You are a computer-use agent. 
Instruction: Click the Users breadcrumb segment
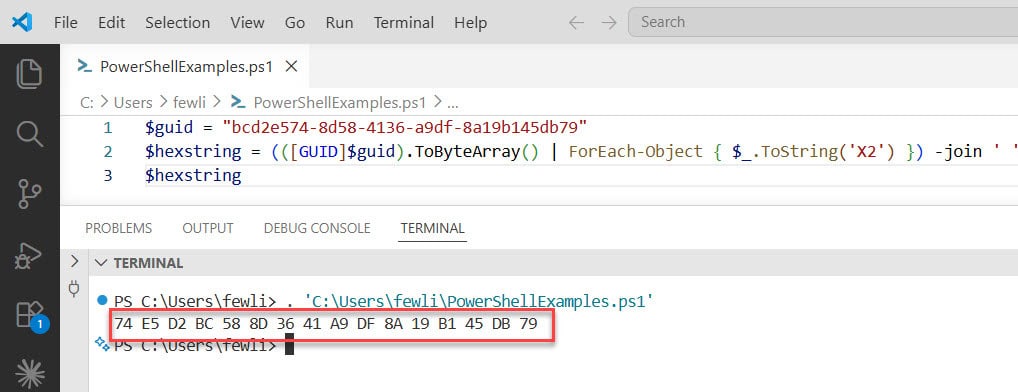coord(133,103)
